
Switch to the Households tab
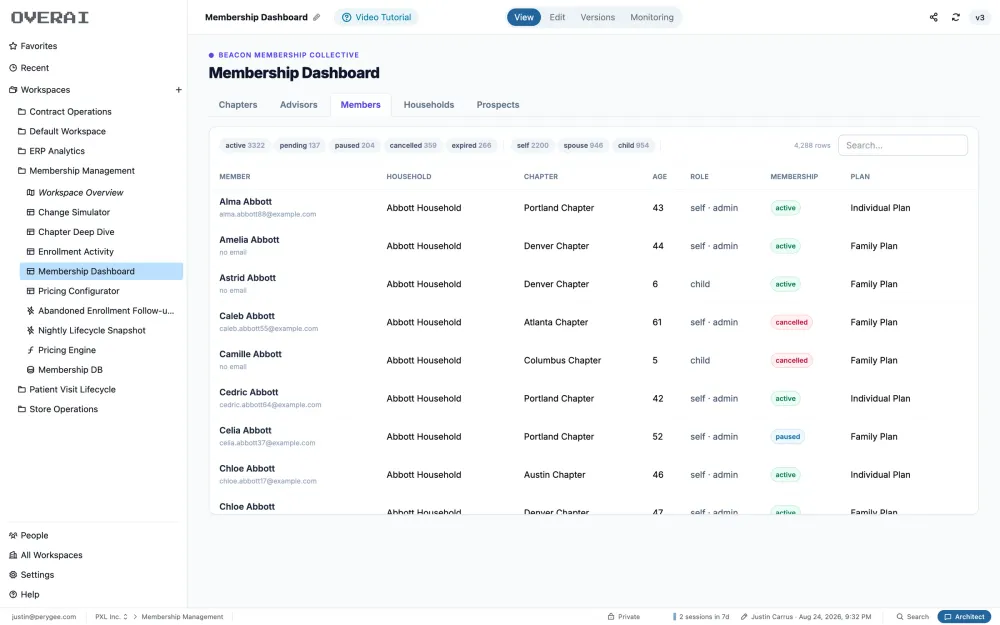click(x=429, y=105)
